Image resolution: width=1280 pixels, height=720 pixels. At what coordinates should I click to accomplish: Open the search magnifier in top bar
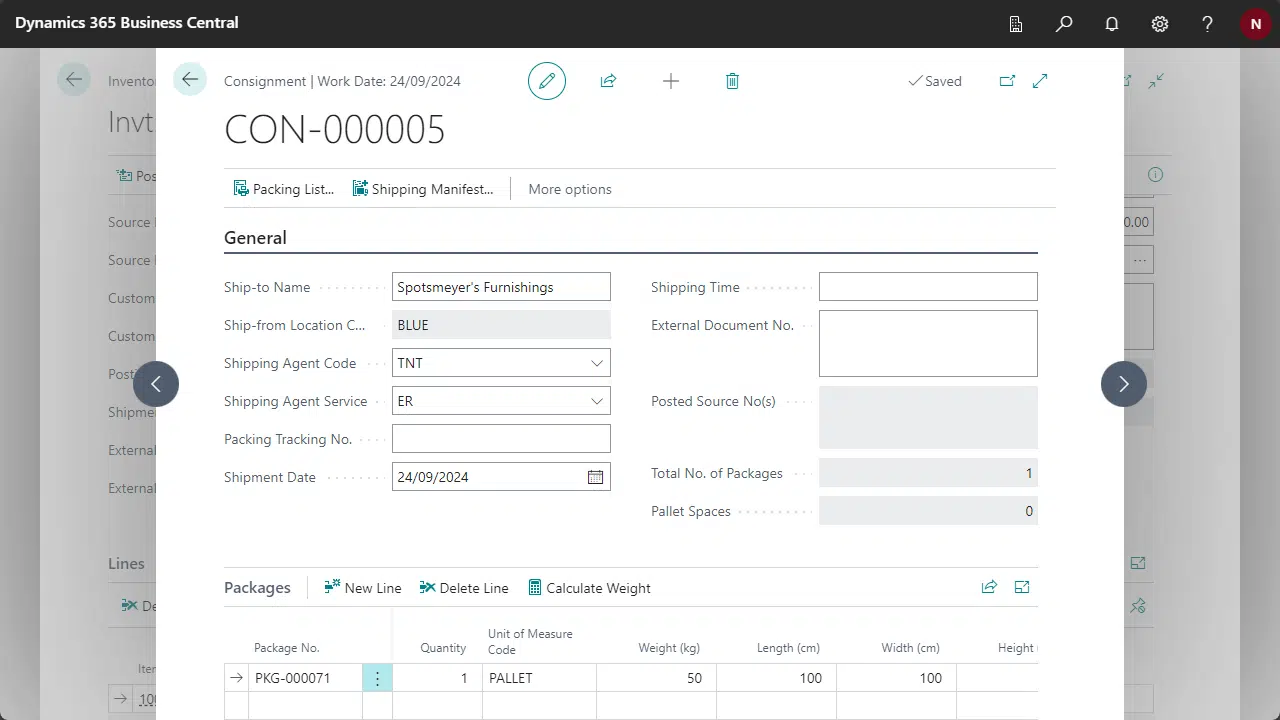coord(1064,23)
